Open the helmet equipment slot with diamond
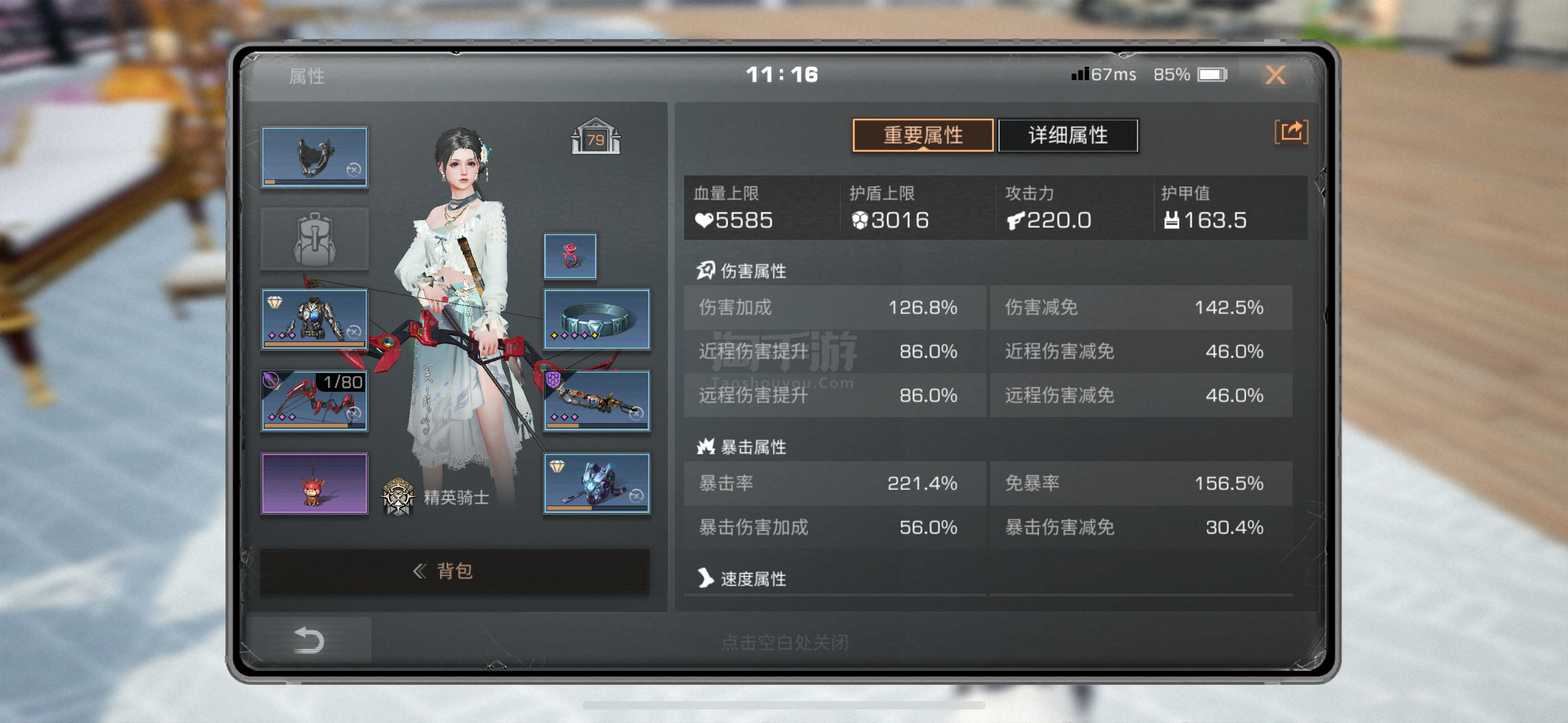 click(597, 483)
